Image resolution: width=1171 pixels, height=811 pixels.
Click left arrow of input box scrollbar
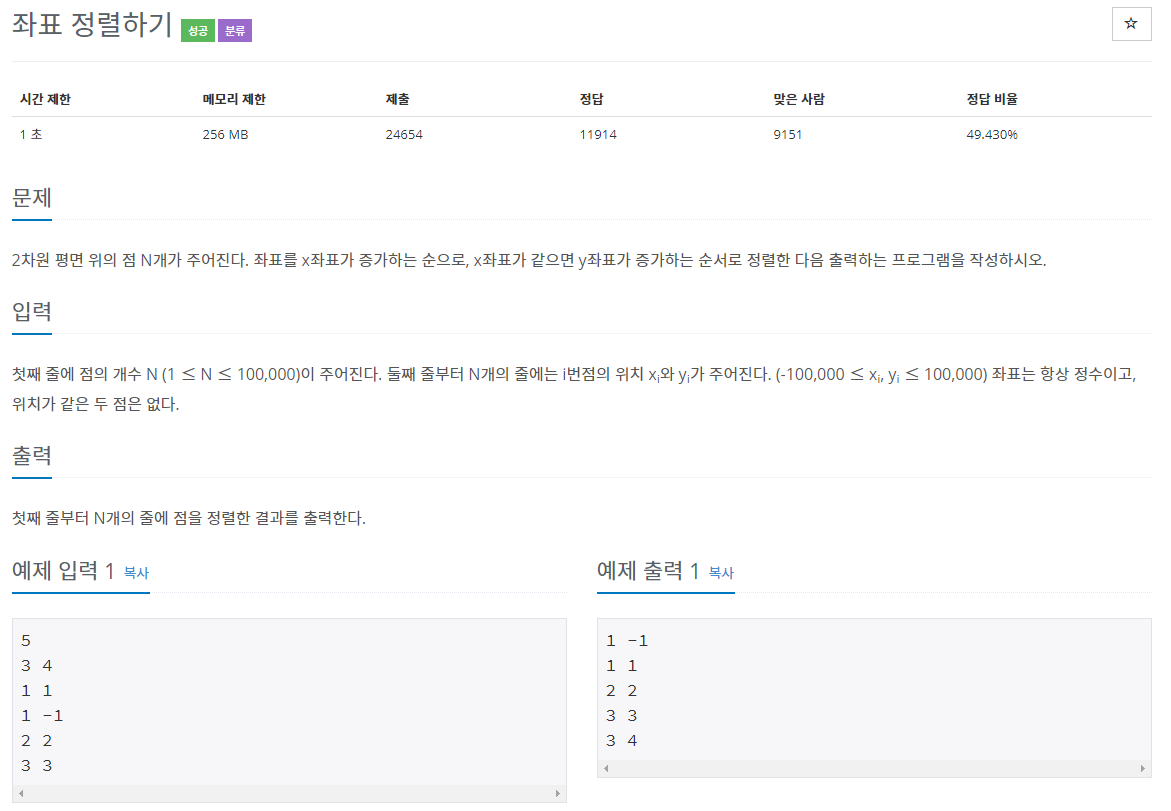pos(21,793)
